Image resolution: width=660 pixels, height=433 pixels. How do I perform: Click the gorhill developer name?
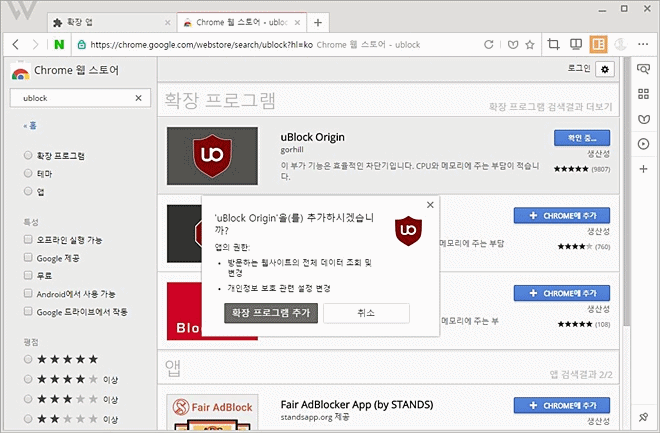292,150
